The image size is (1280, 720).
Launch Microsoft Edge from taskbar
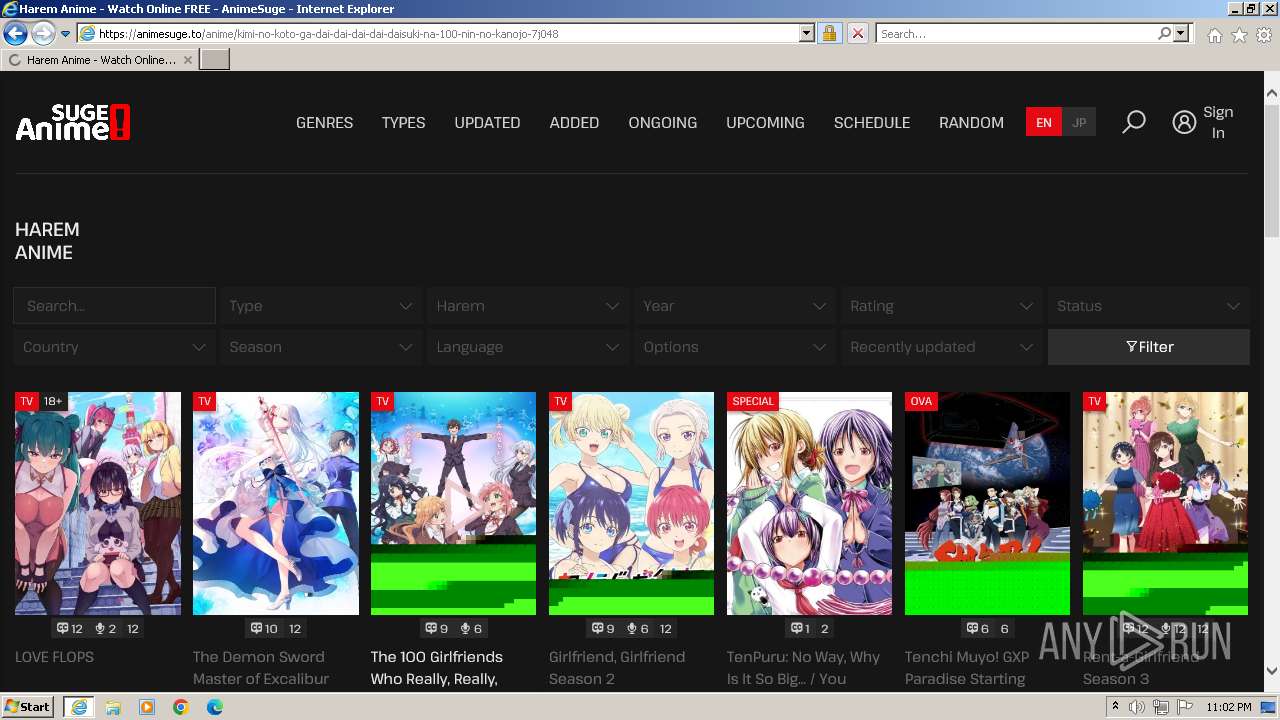[x=215, y=707]
